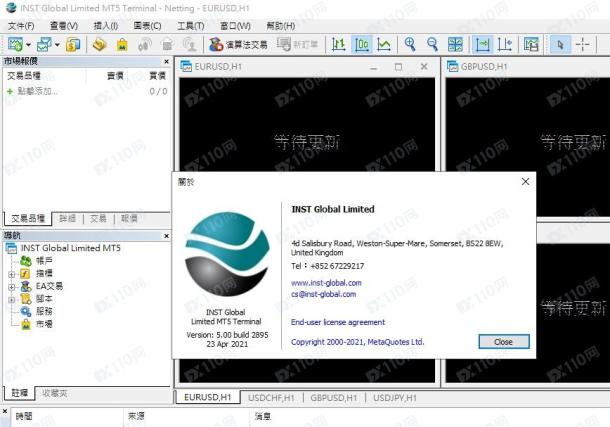Close the 導航 Navigator panel
Viewport: 610px width, 427px height.
[167, 236]
